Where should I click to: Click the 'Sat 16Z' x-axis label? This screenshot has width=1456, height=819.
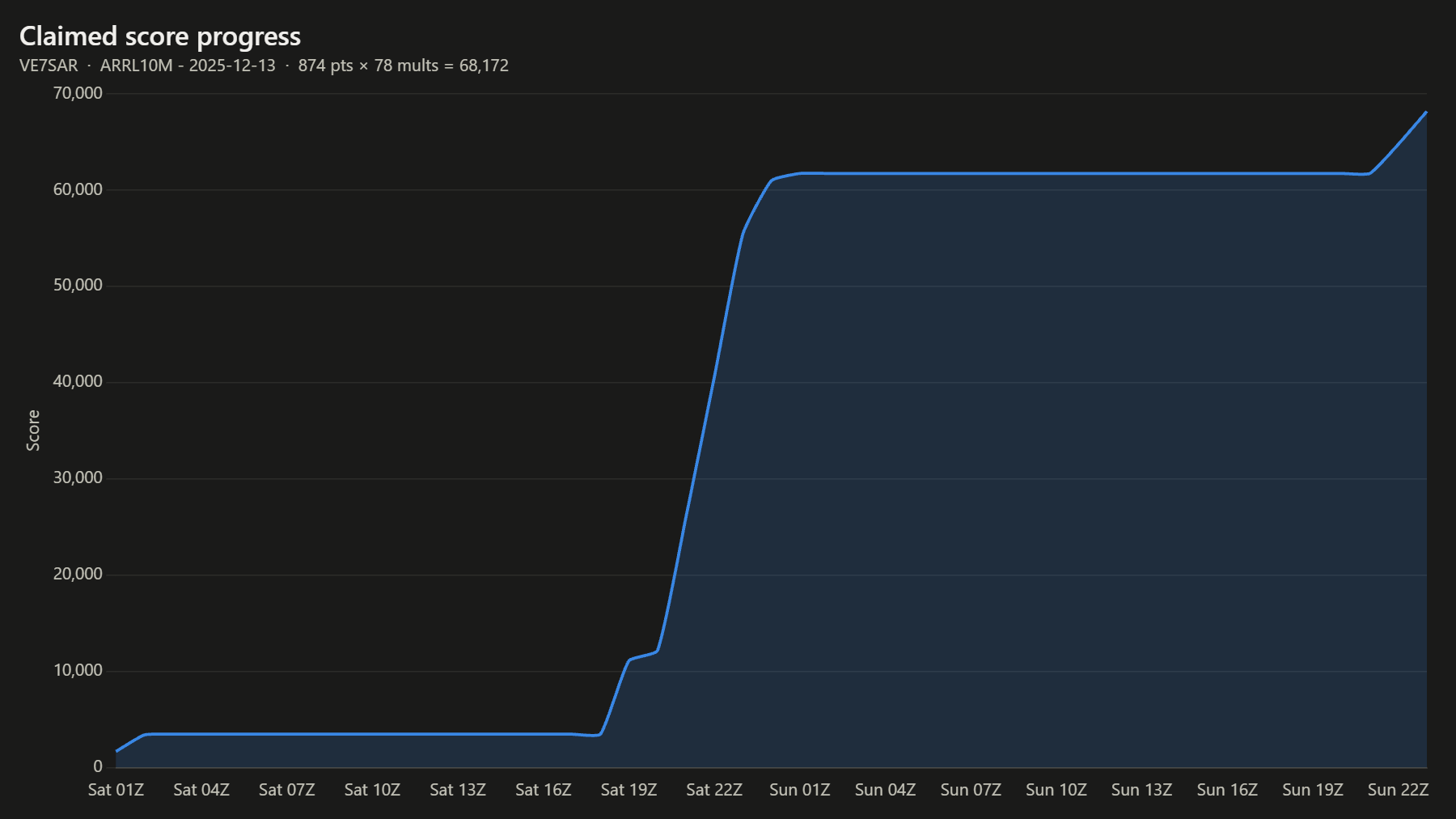544,790
